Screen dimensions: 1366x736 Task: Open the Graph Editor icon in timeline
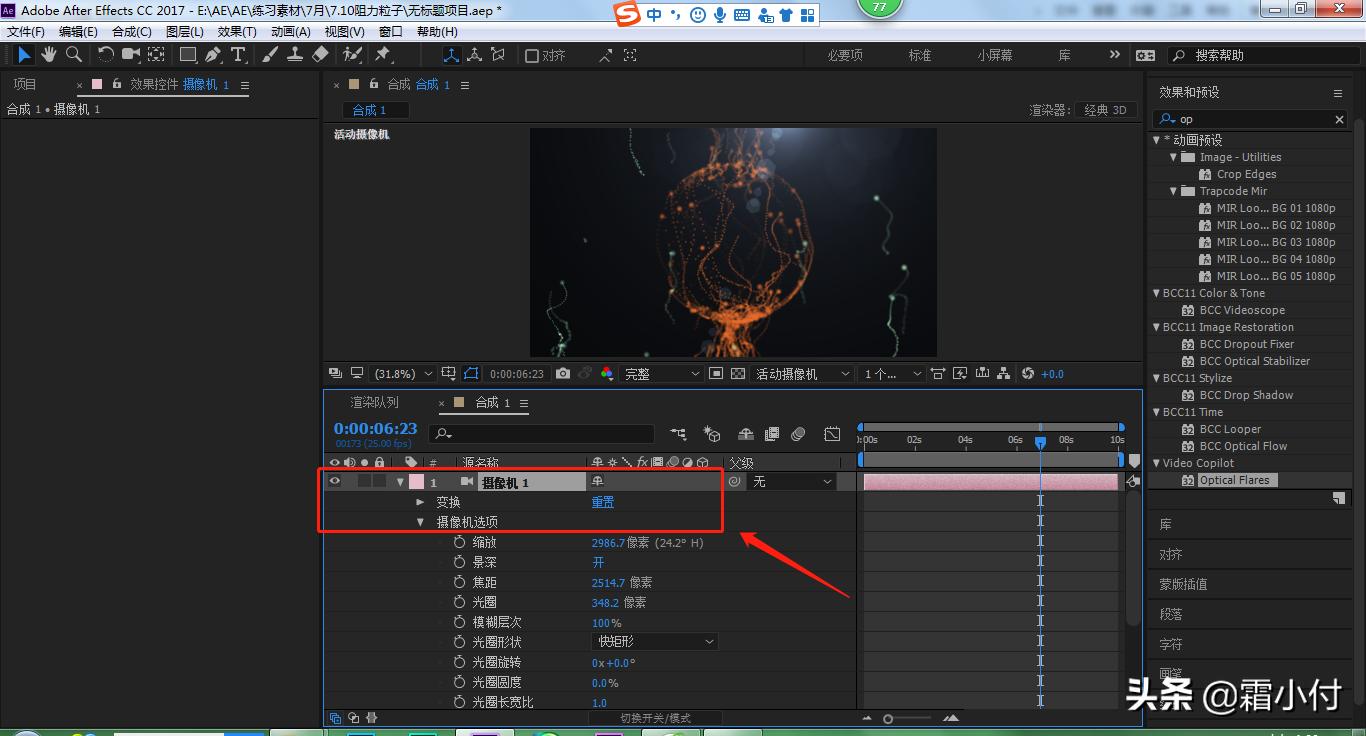pos(832,434)
